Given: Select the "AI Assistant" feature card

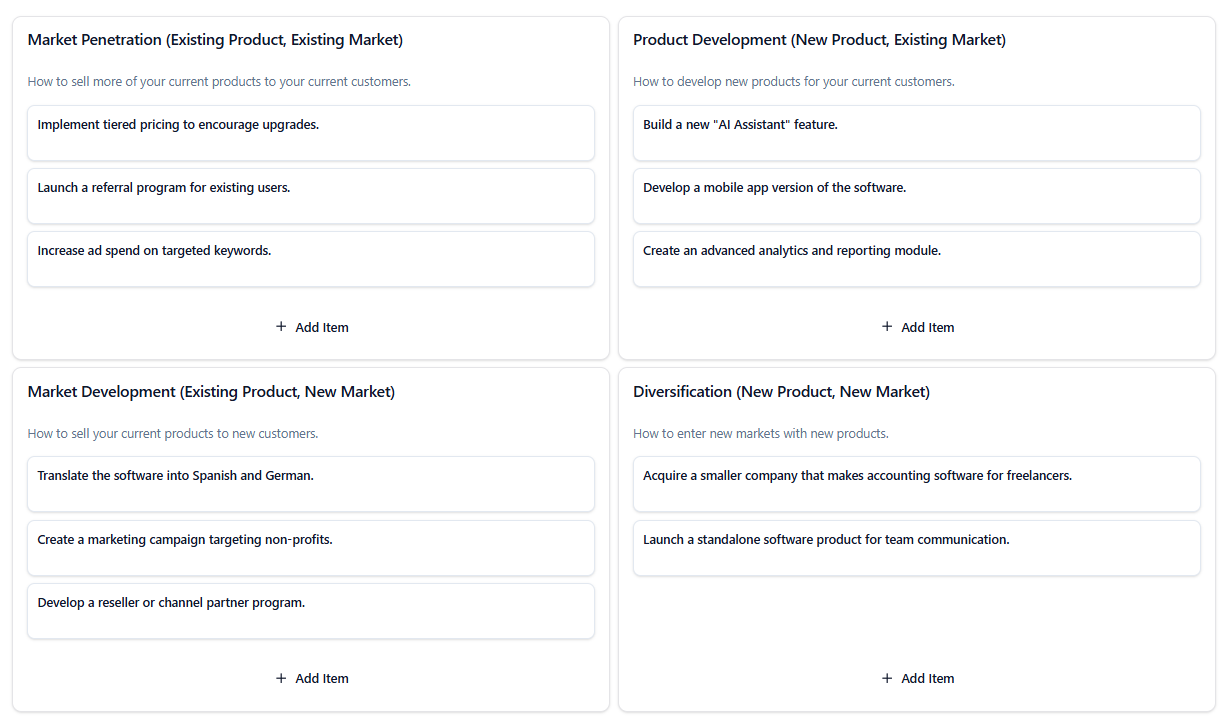Looking at the screenshot, I should coord(916,133).
